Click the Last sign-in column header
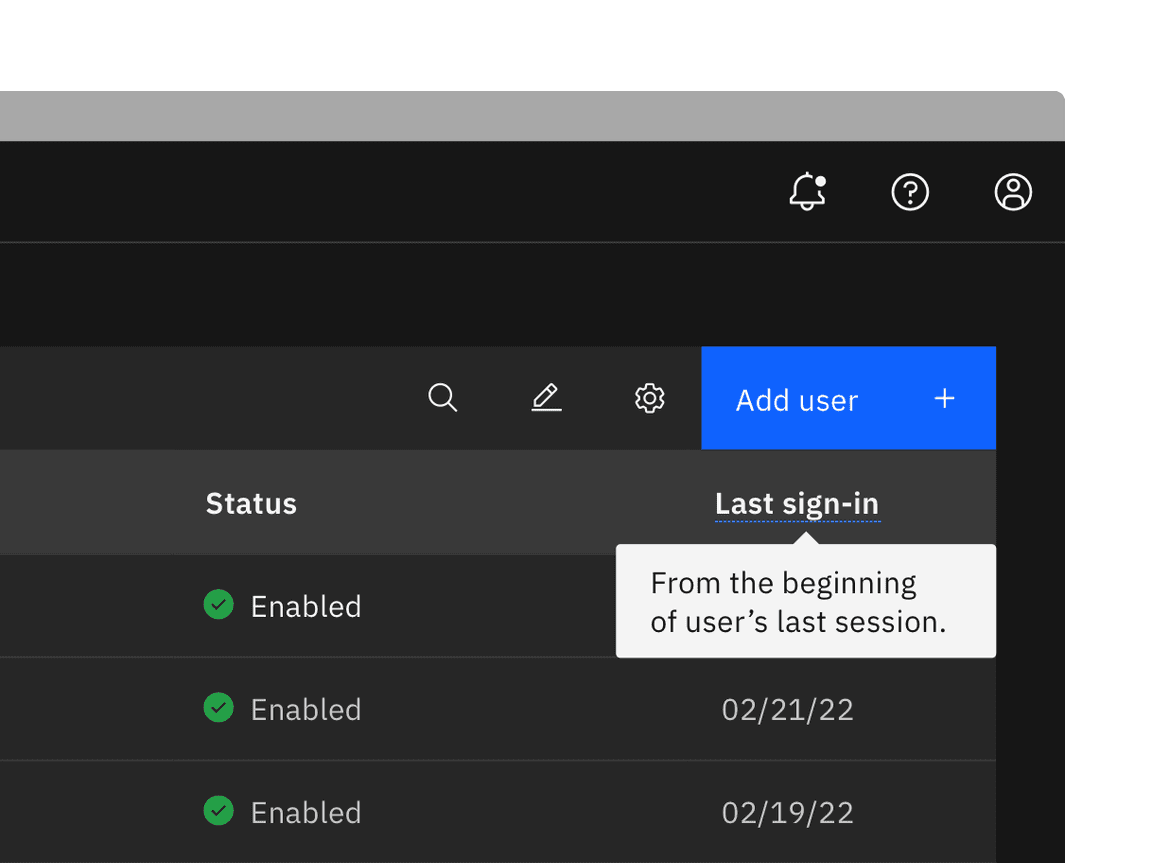1152x863 pixels. [797, 504]
